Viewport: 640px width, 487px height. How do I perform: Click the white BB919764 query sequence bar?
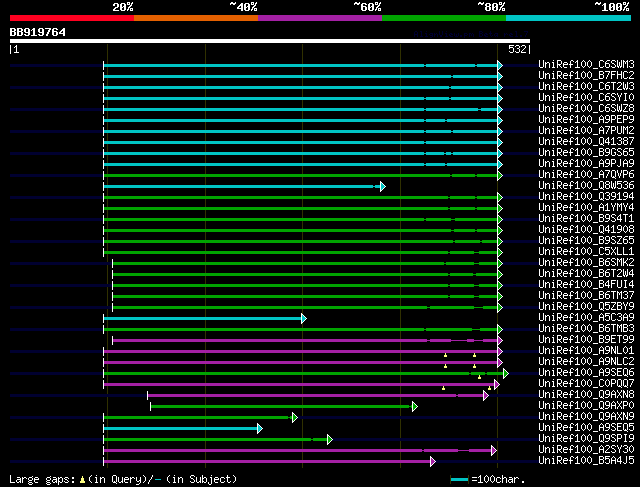click(270, 41)
